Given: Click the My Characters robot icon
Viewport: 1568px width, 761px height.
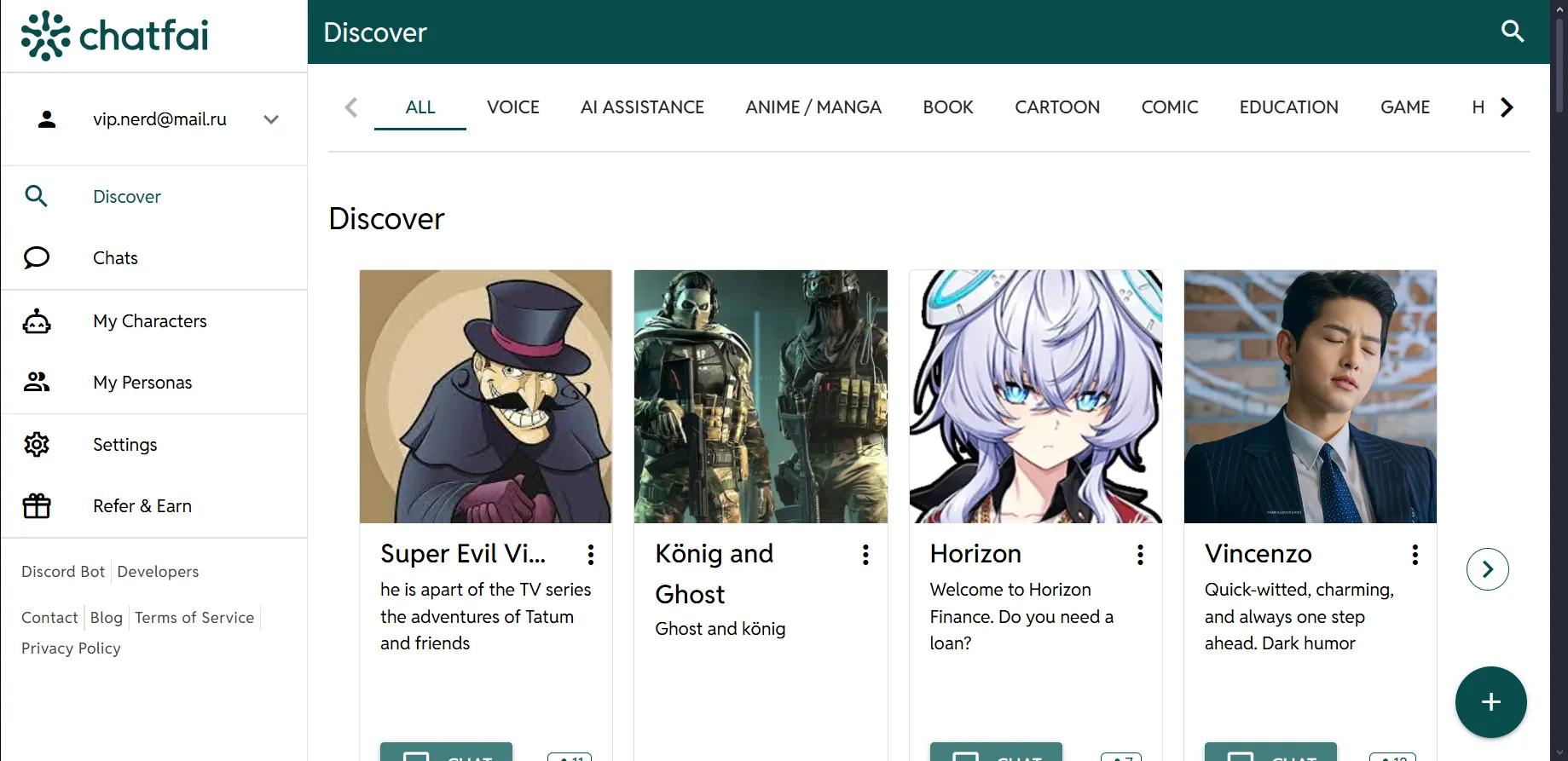Looking at the screenshot, I should pyautogui.click(x=37, y=321).
